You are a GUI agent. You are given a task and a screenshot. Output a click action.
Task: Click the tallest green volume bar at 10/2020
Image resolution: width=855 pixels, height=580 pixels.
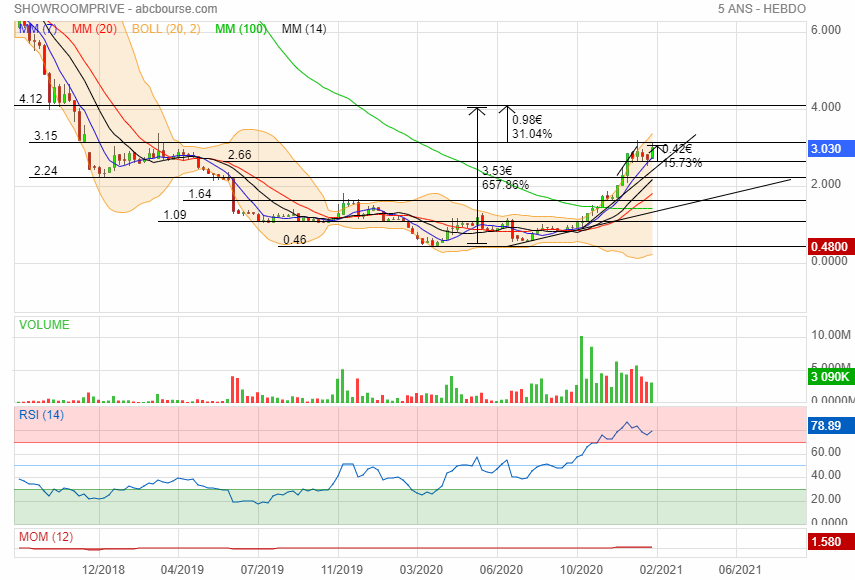581,370
